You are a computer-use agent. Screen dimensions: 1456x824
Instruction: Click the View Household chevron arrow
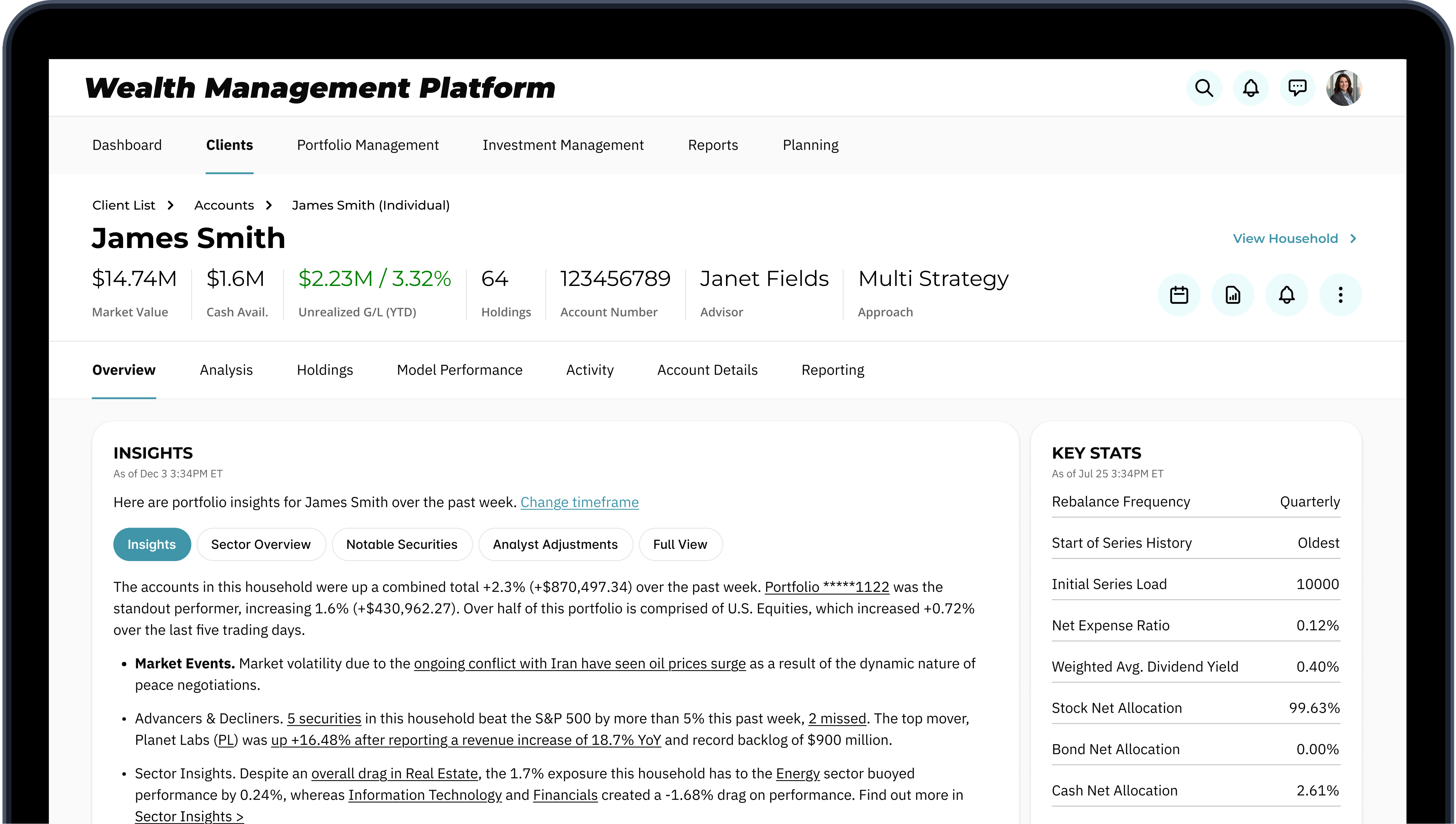coord(1353,239)
